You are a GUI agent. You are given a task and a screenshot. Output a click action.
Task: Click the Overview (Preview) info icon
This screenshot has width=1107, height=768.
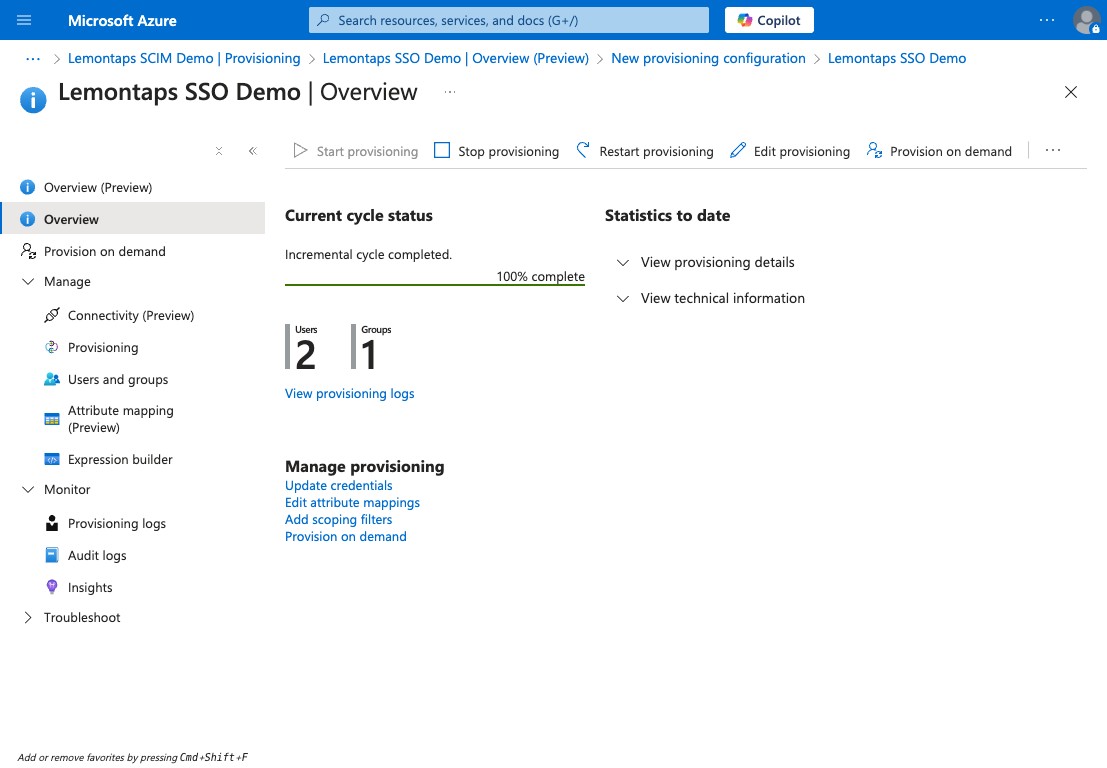point(28,187)
